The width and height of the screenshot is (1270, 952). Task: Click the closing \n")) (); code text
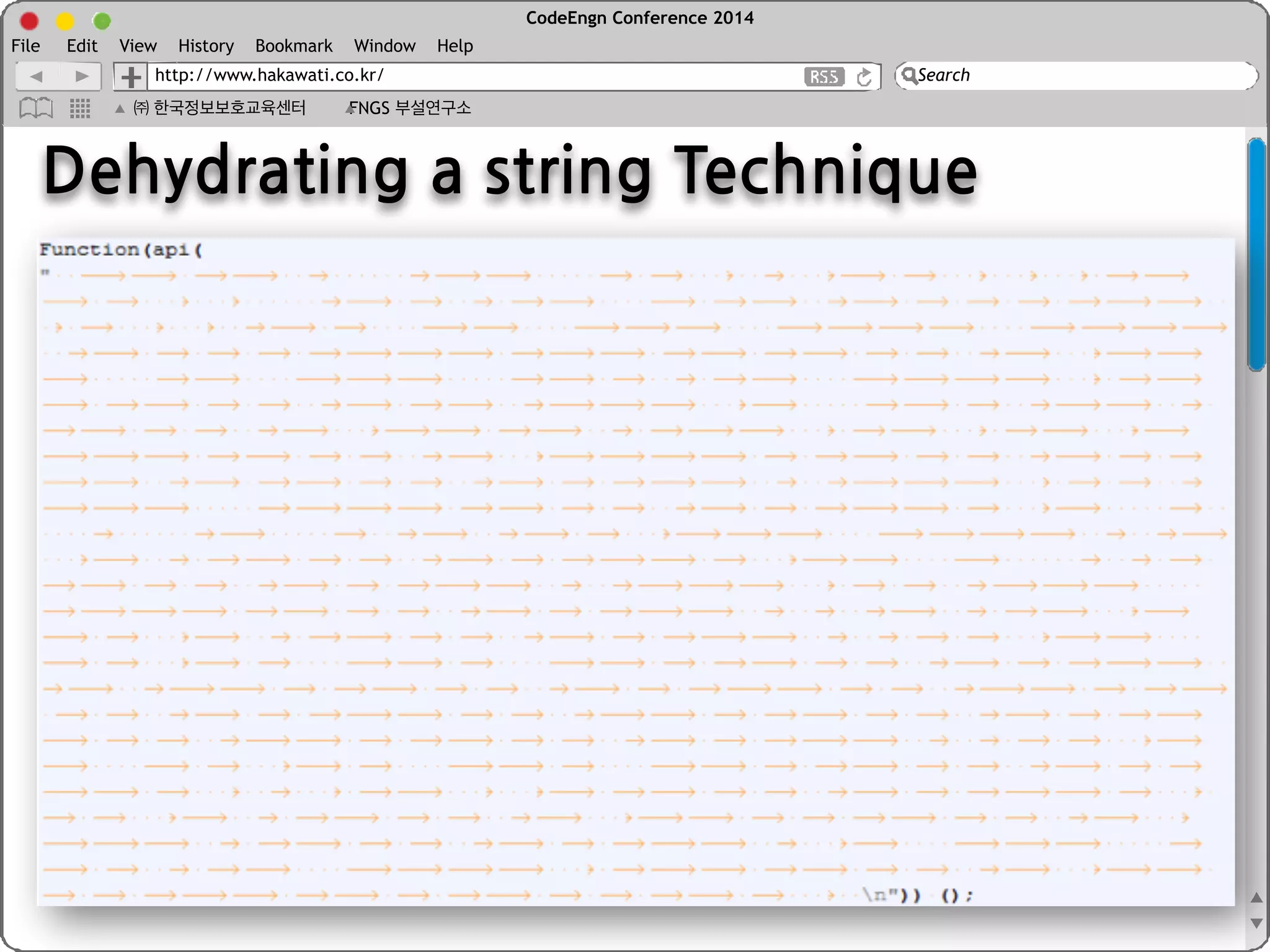918,896
